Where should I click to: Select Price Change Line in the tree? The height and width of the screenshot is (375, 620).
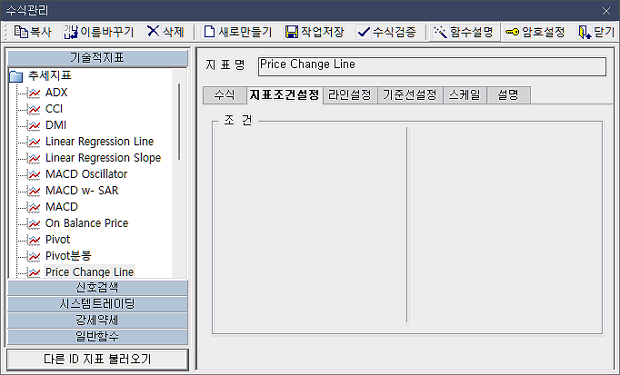coord(90,272)
